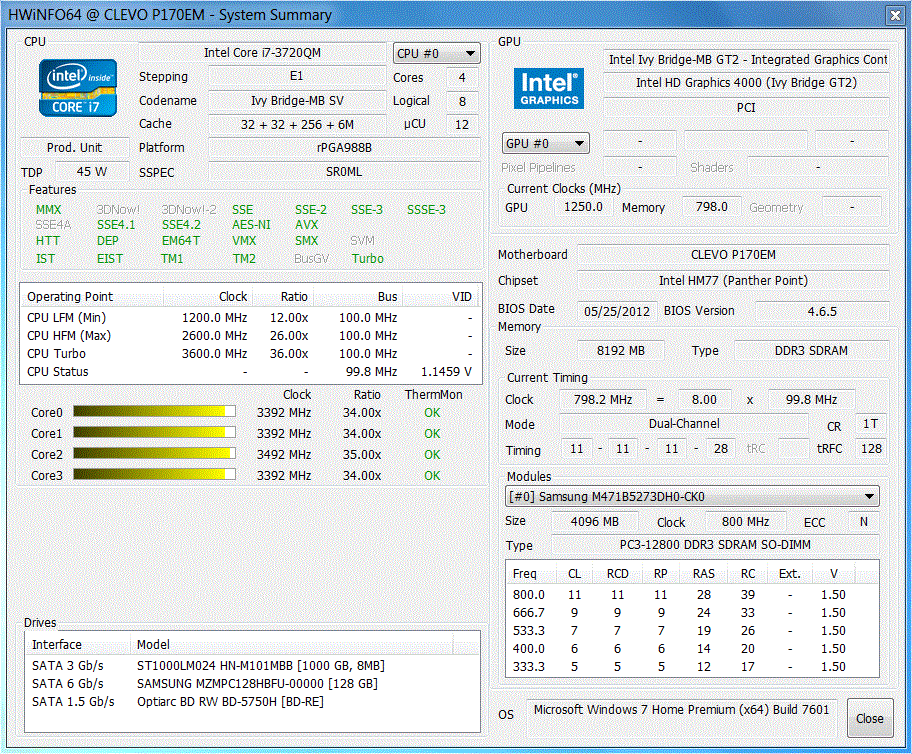
Task: Click the Intel HD Graphics 4000 name field
Action: (x=746, y=83)
